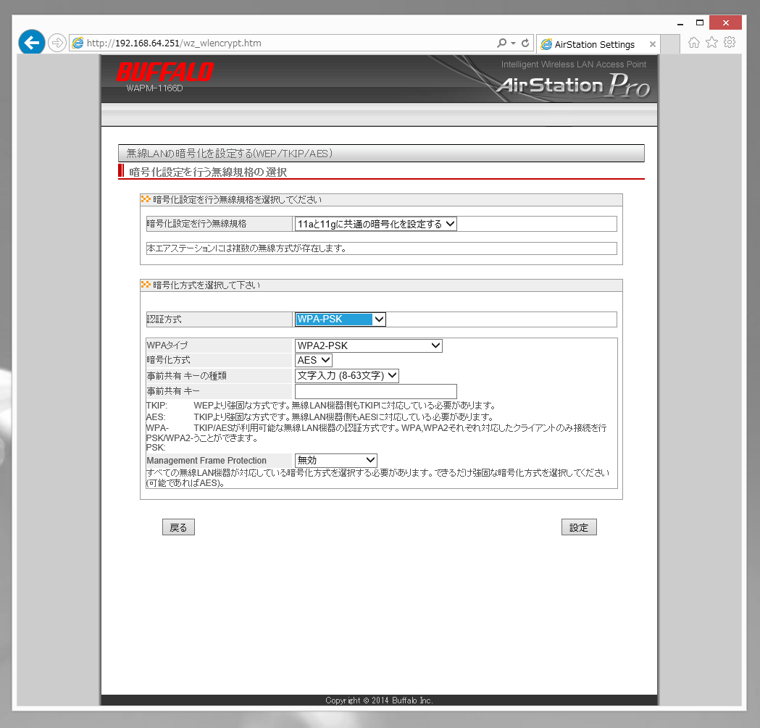Click the 本エアステーション note text
Screen dimensions: 760x728
point(246,249)
